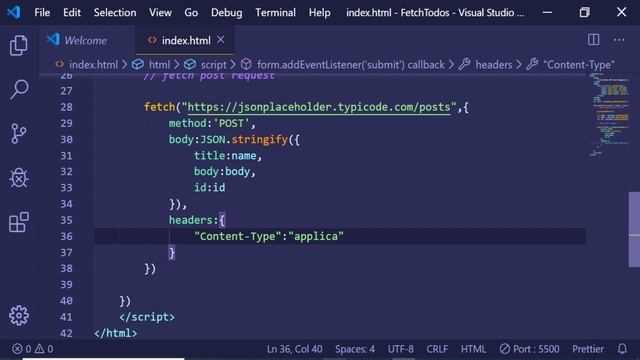Image resolution: width=640 pixels, height=360 pixels.
Task: Click line number 36 in gutter
Action: (x=66, y=236)
